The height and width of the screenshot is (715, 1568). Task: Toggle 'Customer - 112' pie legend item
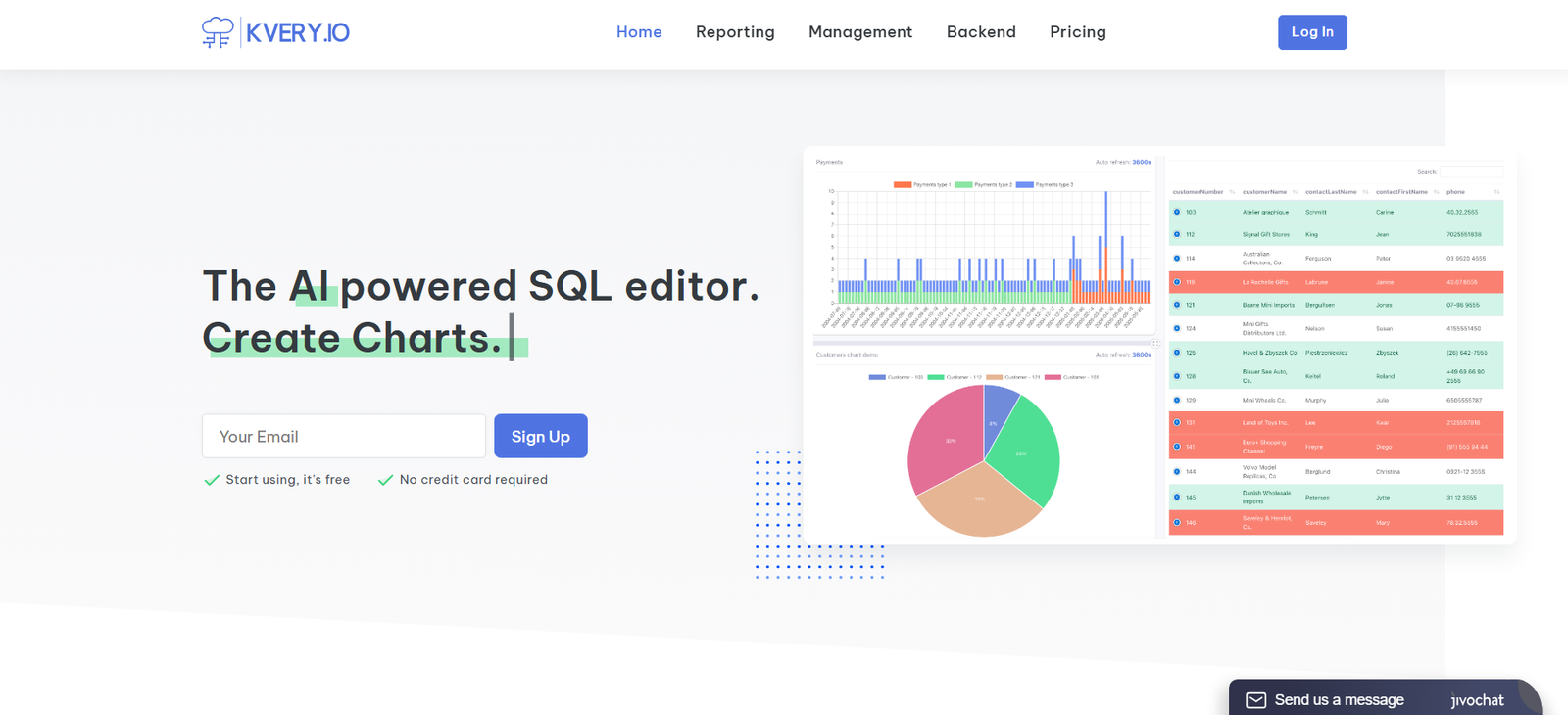[954, 377]
